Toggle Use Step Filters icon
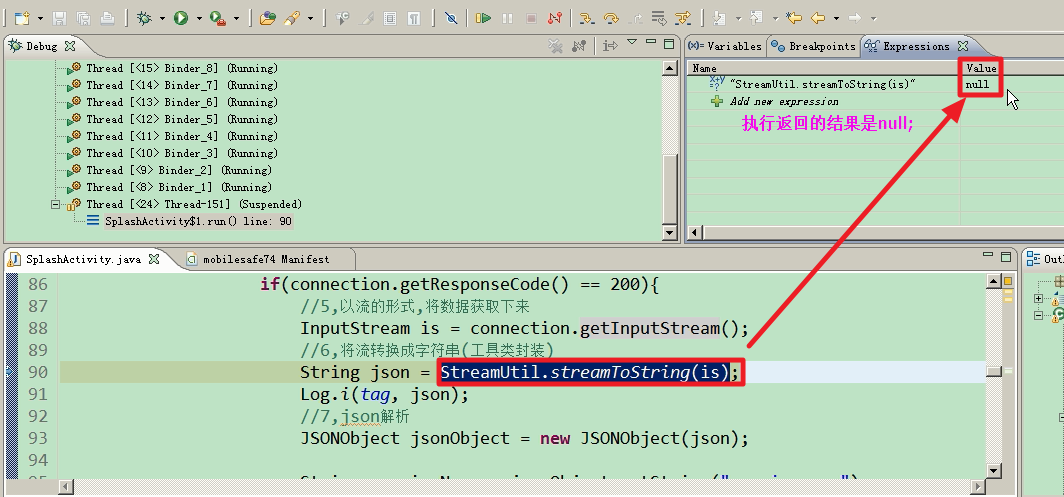This screenshot has width=1064, height=497. 683,18
